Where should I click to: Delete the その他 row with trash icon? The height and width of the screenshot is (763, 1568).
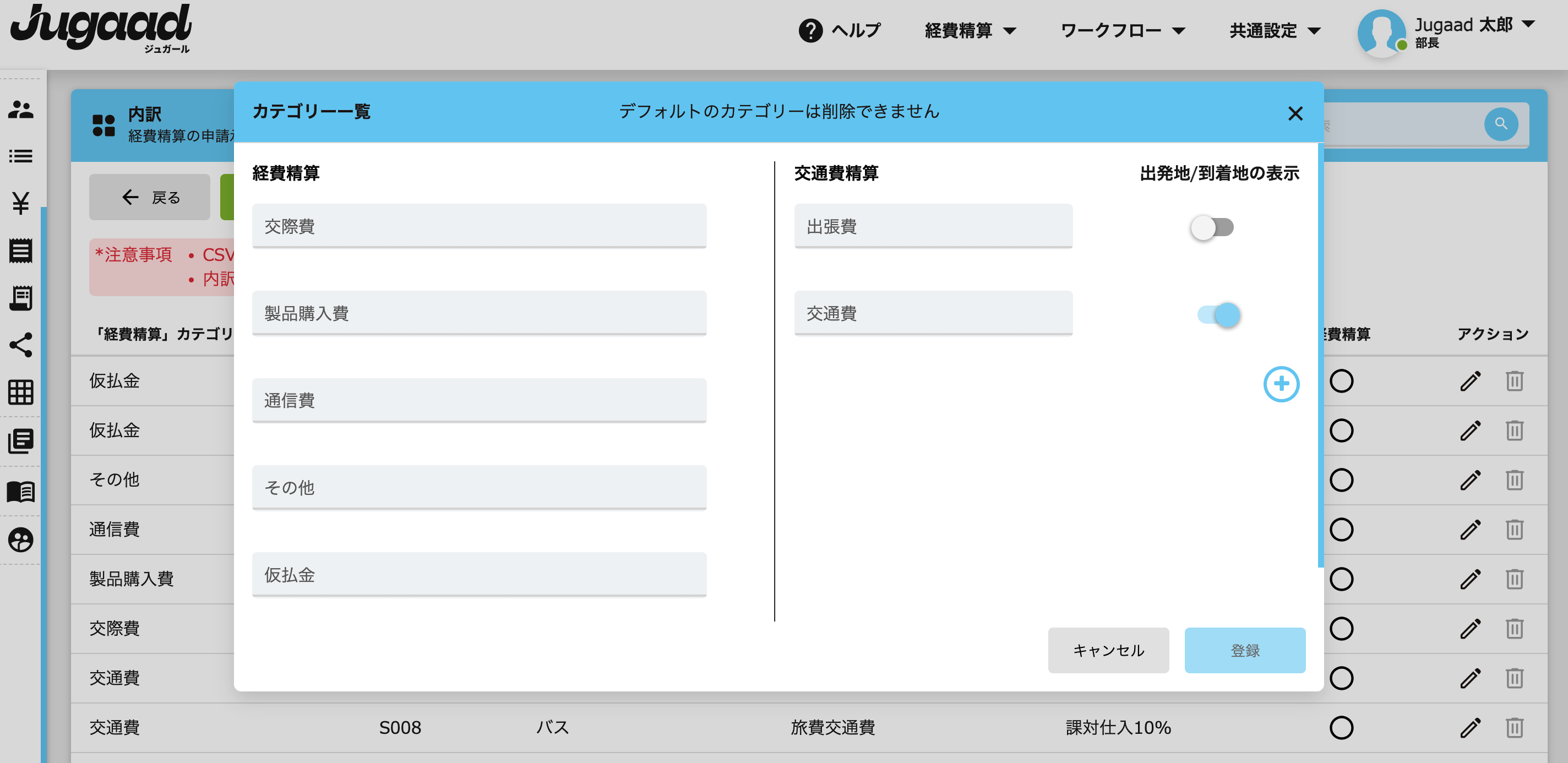pyautogui.click(x=1515, y=480)
